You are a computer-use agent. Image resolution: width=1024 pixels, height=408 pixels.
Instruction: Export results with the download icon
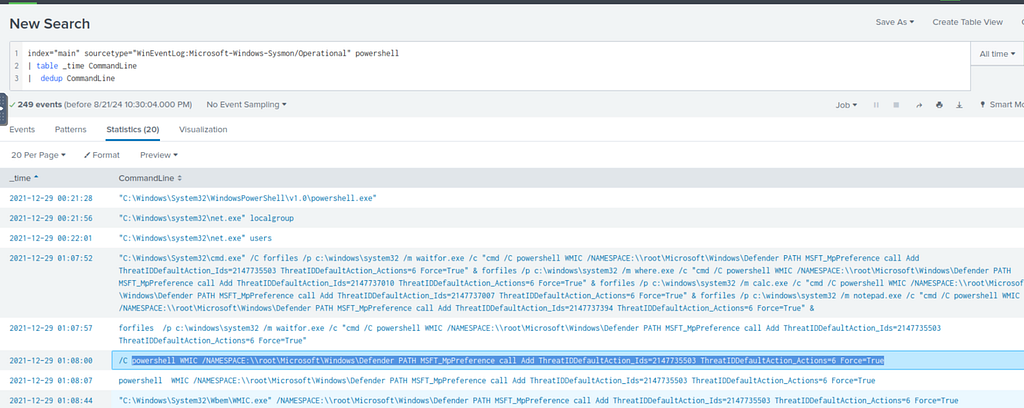[x=959, y=104]
